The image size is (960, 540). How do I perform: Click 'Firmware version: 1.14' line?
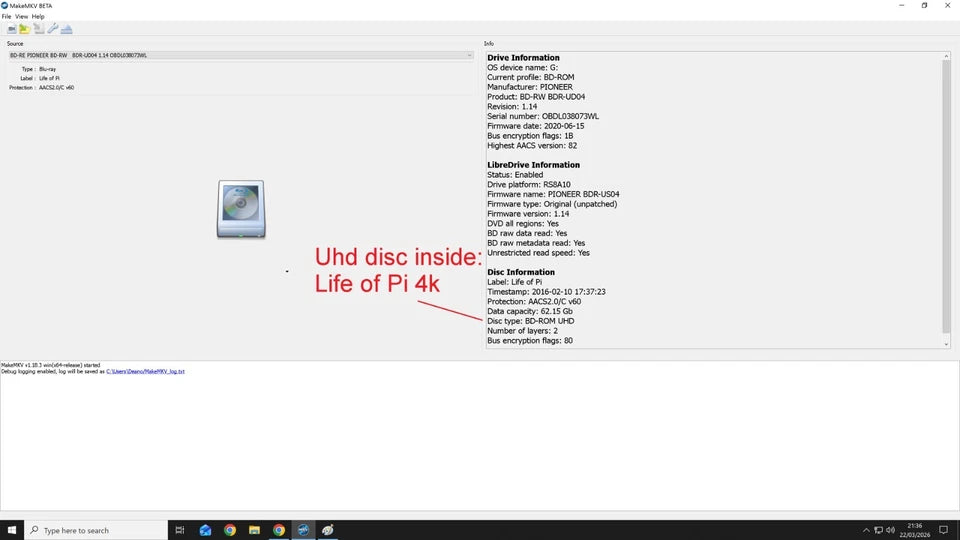(528, 214)
